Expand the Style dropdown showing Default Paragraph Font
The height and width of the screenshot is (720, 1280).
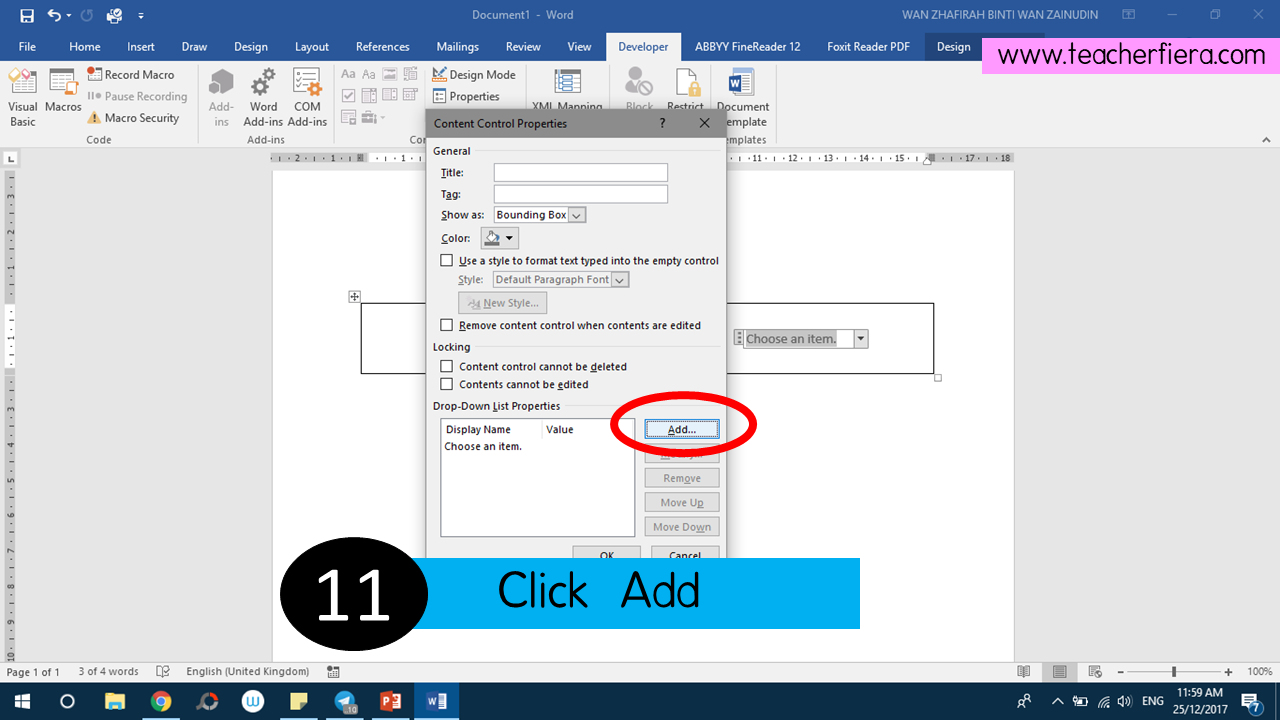click(621, 279)
